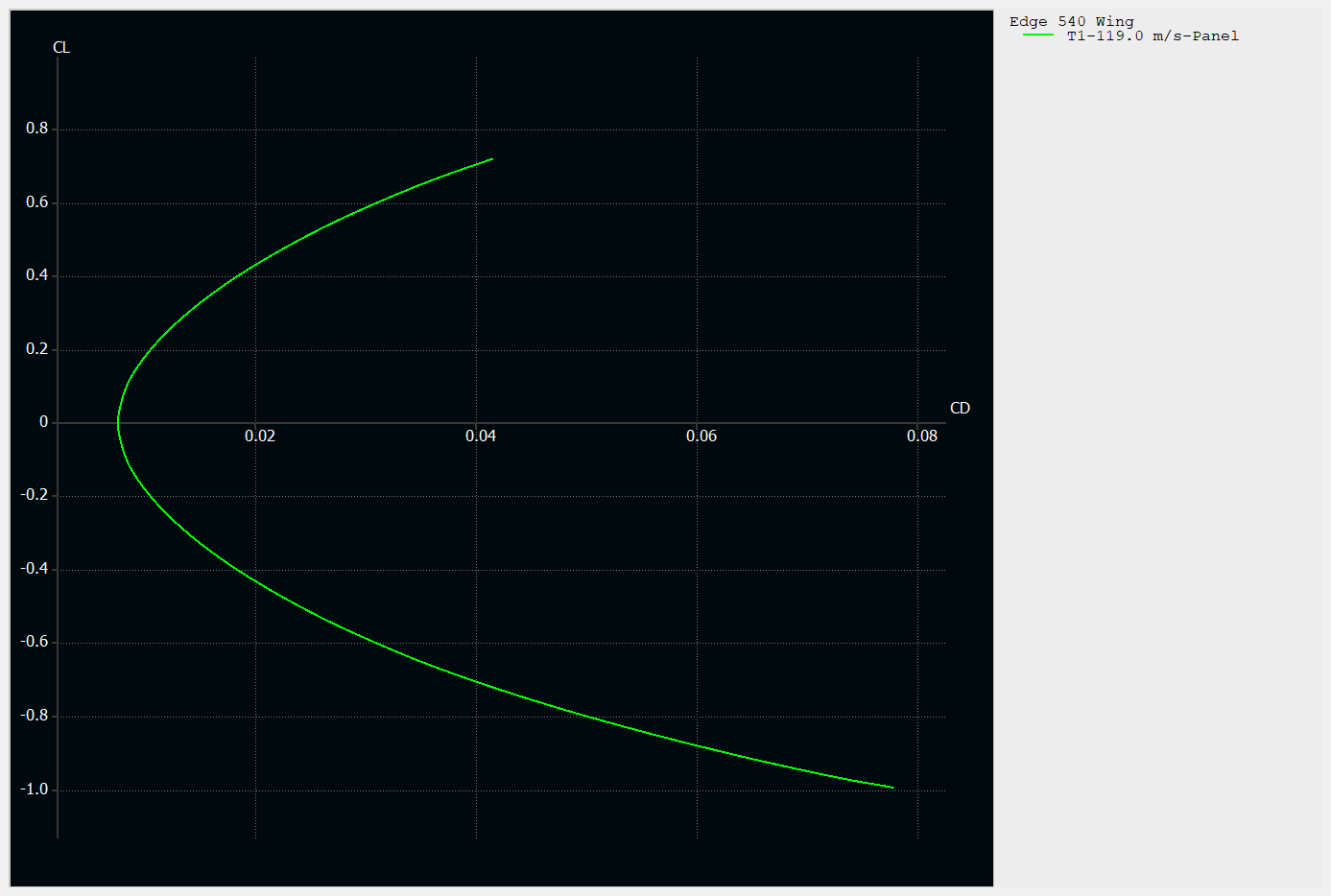
Task: Click the CD axis title label
Action: click(x=958, y=408)
